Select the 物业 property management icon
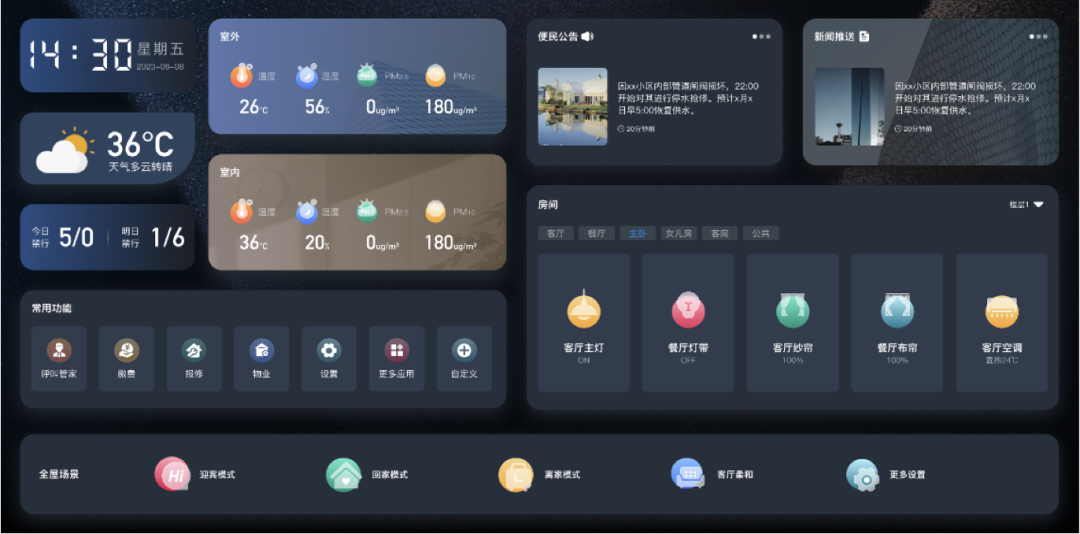The image size is (1080, 534). coord(261,351)
